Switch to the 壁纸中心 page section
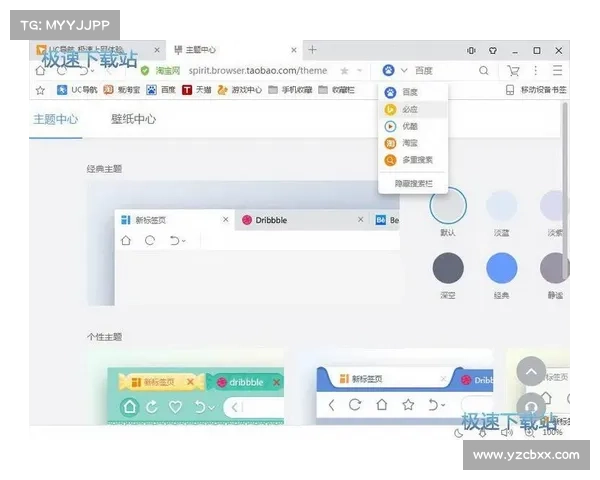This screenshot has height=480, width=600. [133, 119]
